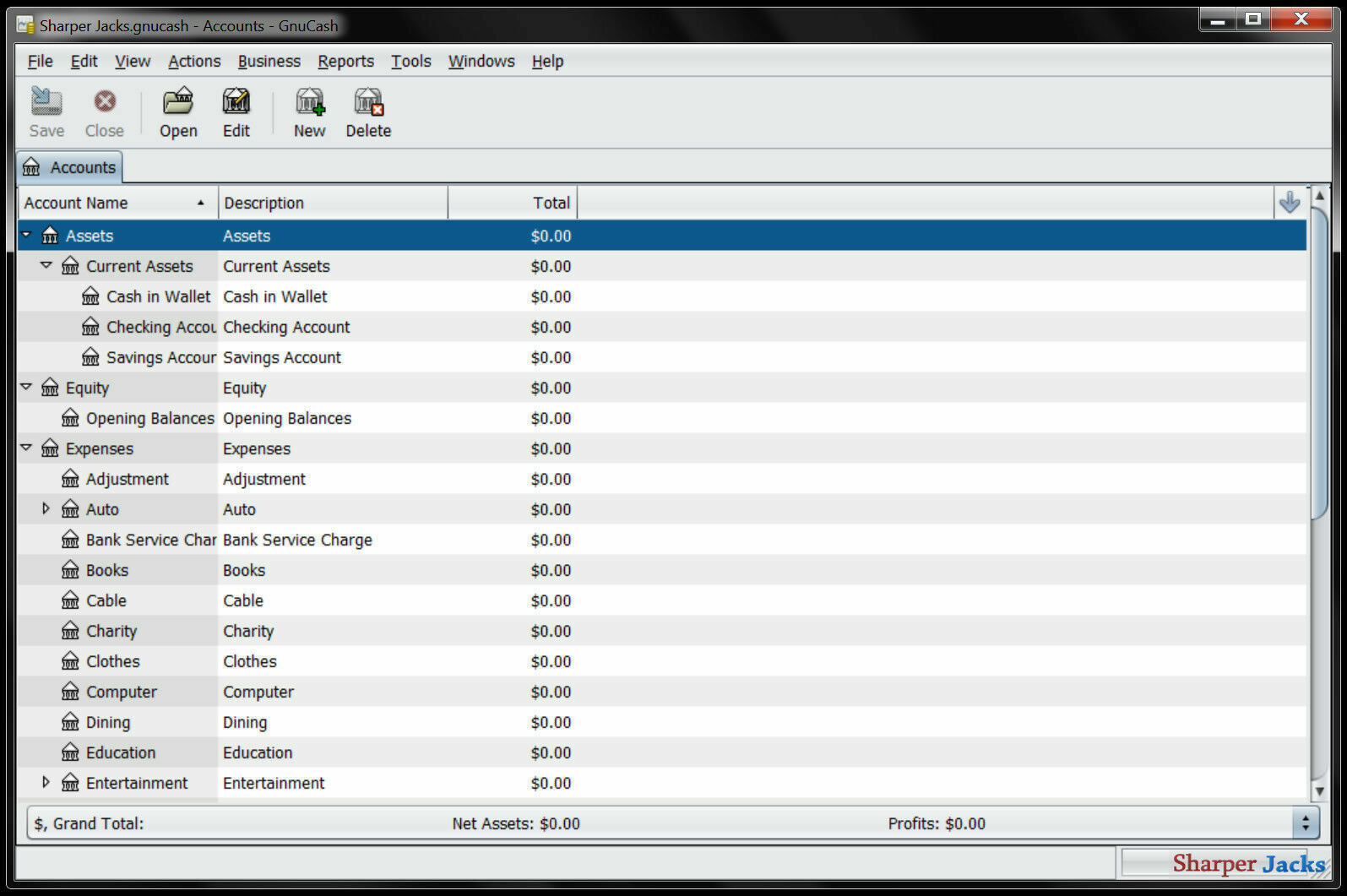Click the bank icon beside Books

click(x=70, y=570)
